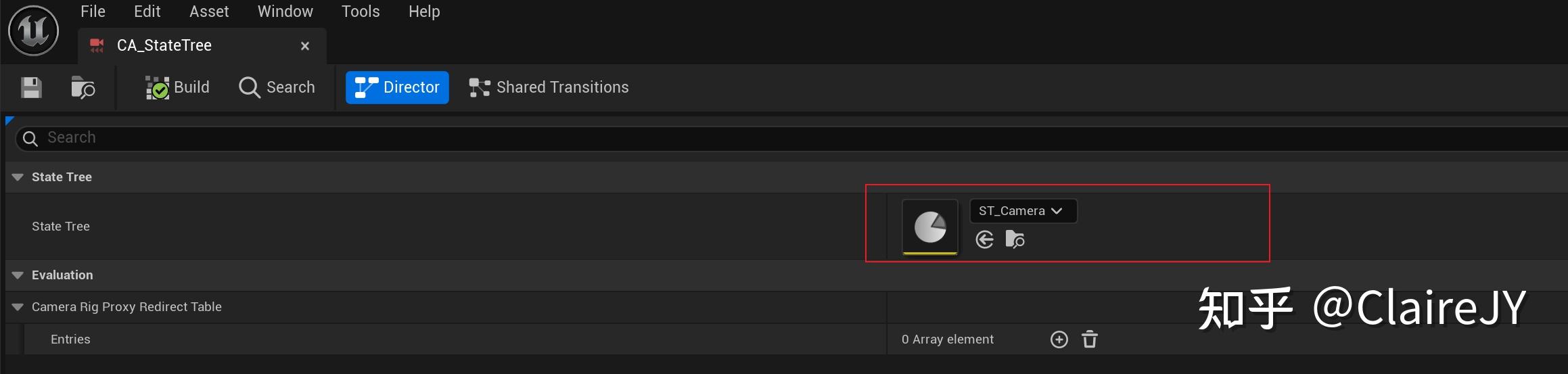Open the ST_Camera asset dropdown
The width and height of the screenshot is (1568, 374).
(1022, 211)
